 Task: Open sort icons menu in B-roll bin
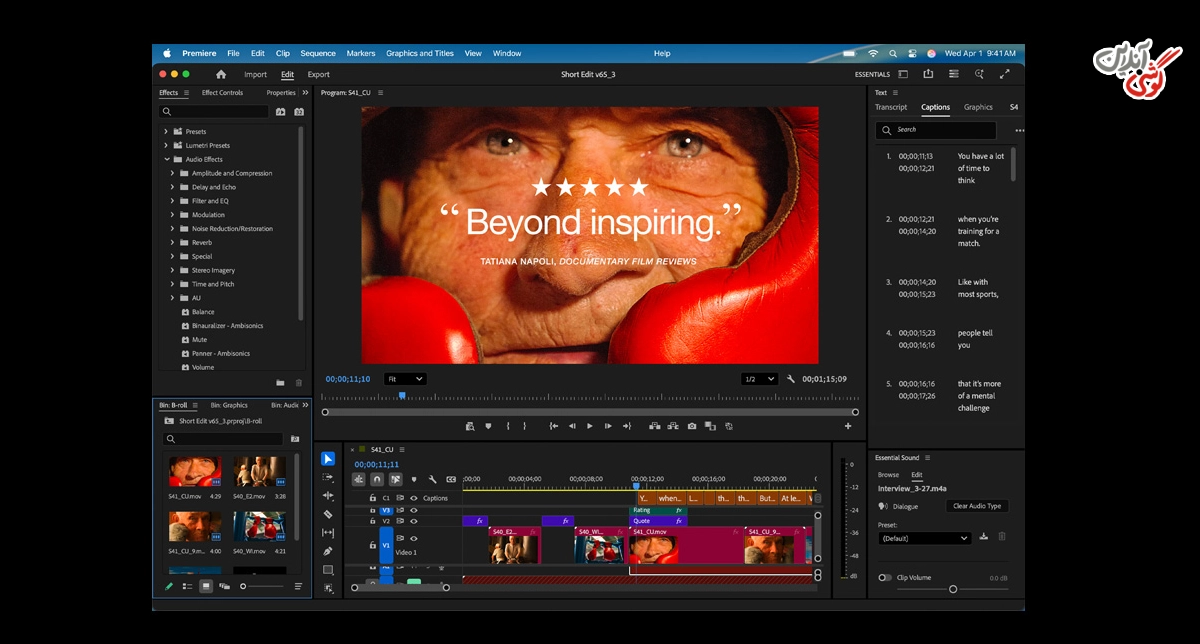pos(298,586)
